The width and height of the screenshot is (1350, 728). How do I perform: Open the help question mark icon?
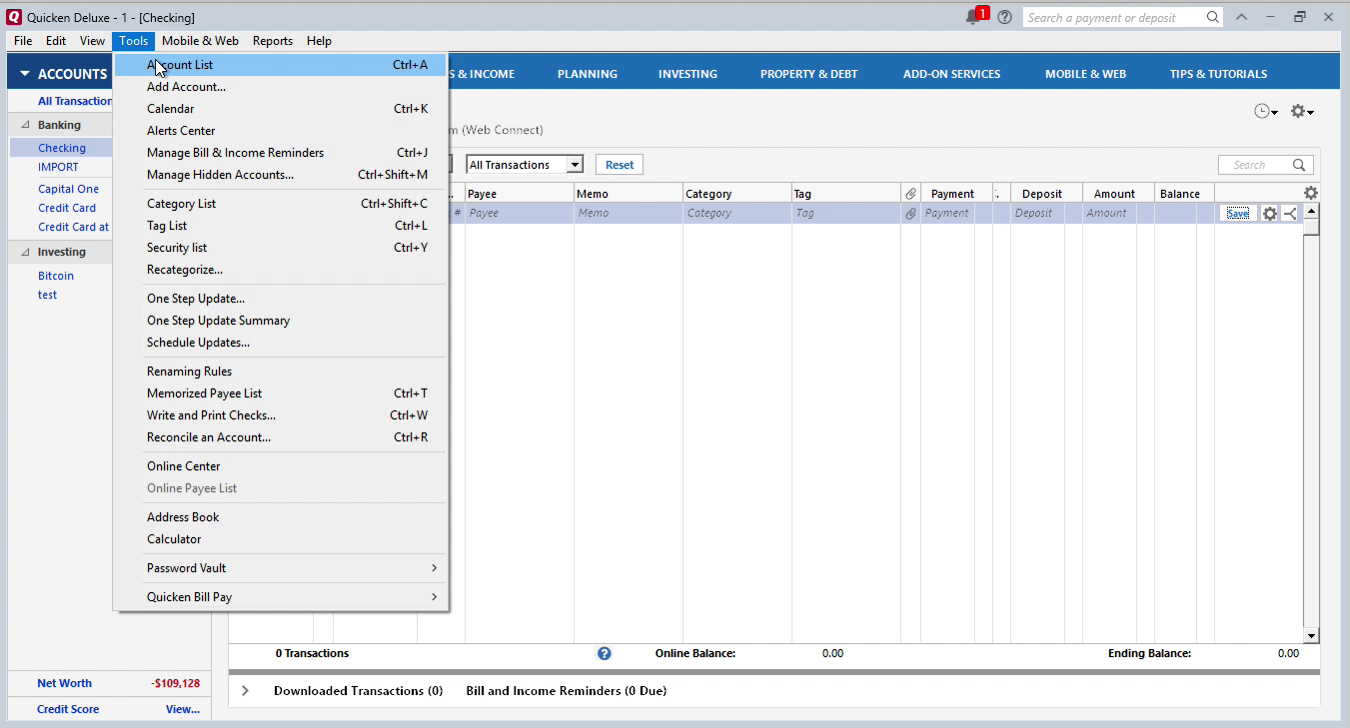tap(1005, 17)
